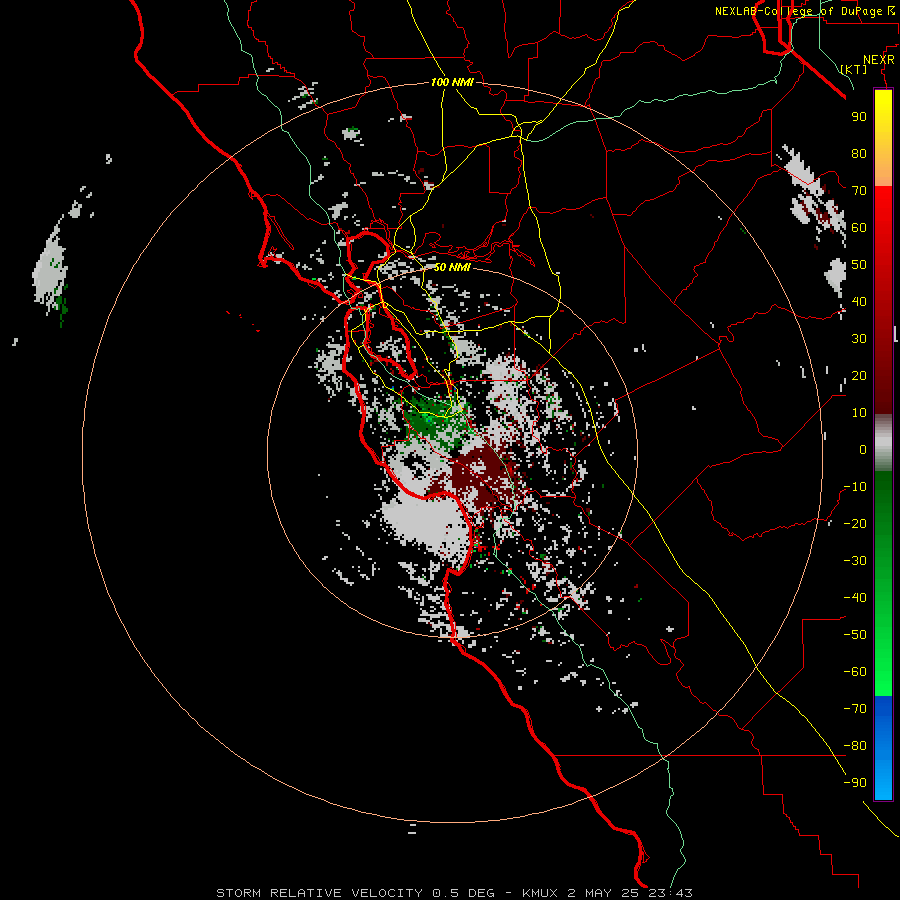Click the NEXR label above the color scale
Screen dimensions: 900x900
point(879,60)
